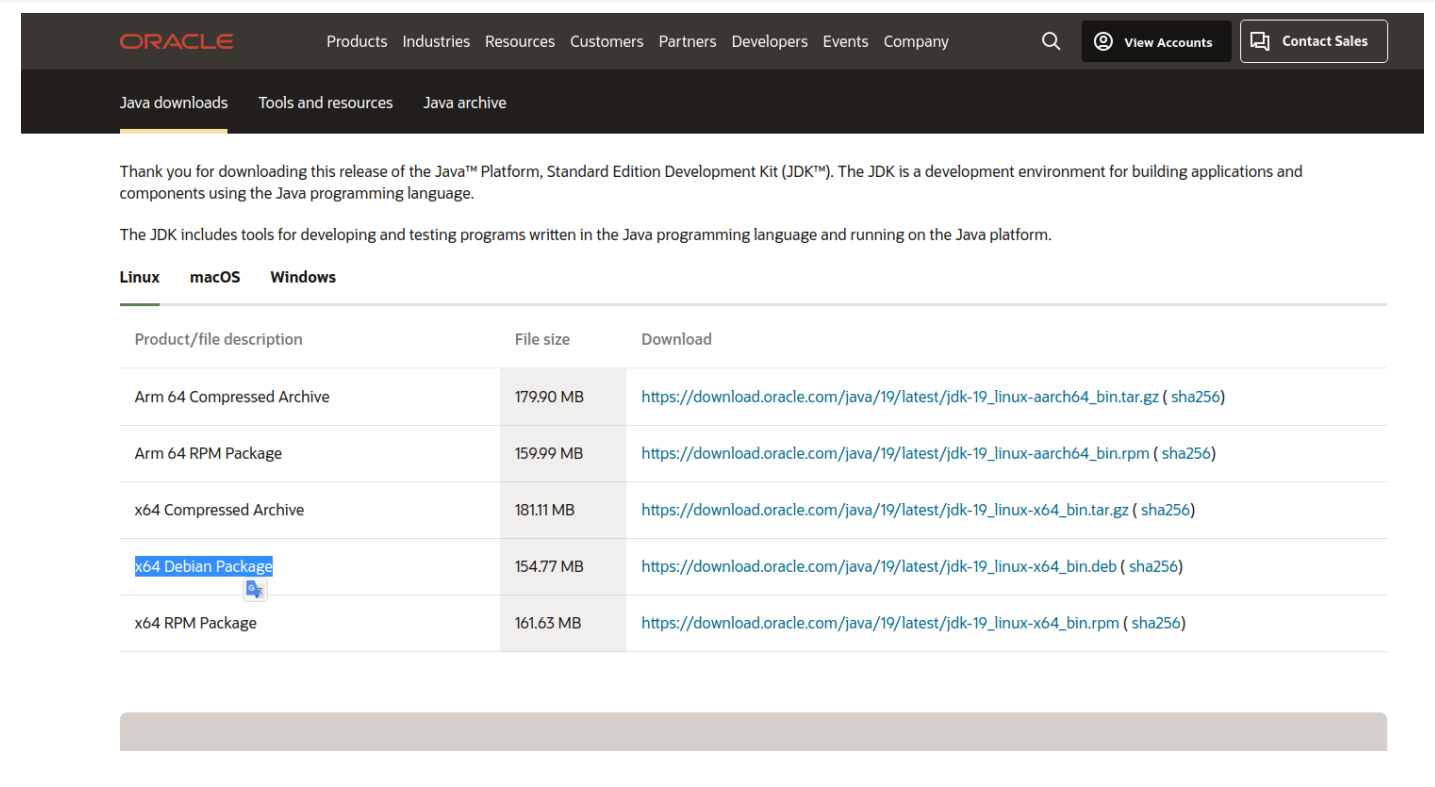Click the Oracle logo
Screen dimensions: 1435x787
point(177,42)
